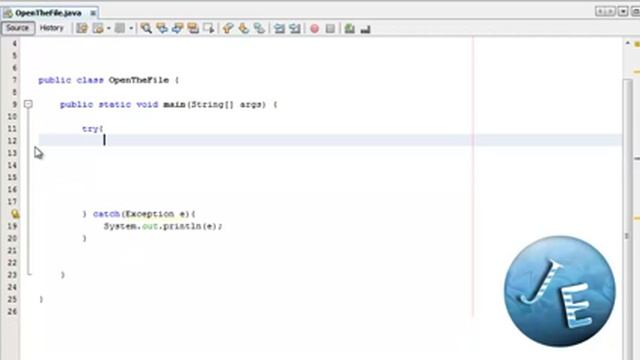Click text 'public class OpenTheFile'

click(103, 80)
